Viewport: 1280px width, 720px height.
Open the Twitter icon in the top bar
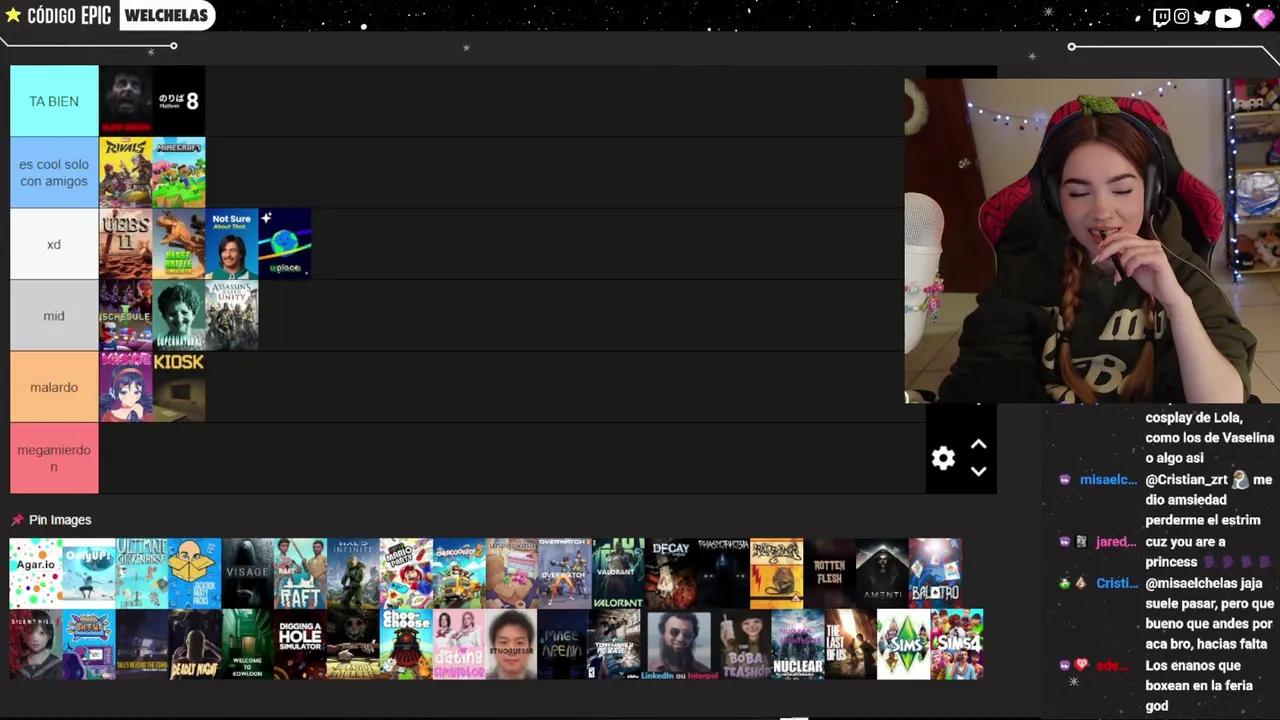pos(1202,17)
